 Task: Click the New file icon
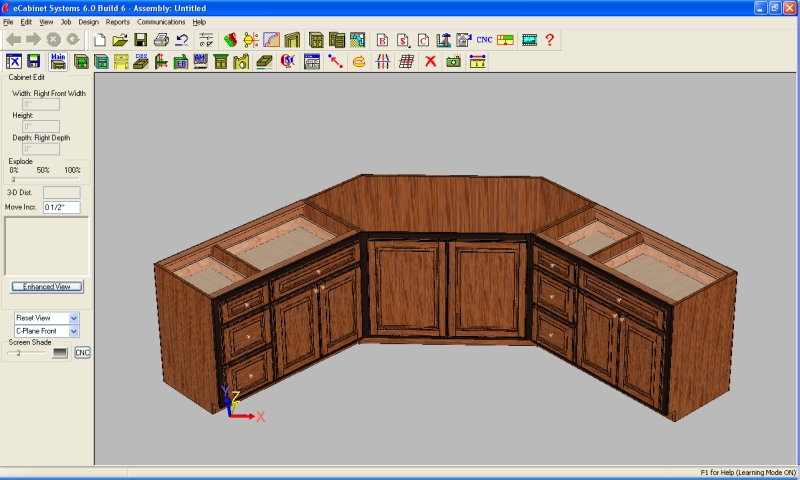click(x=99, y=40)
